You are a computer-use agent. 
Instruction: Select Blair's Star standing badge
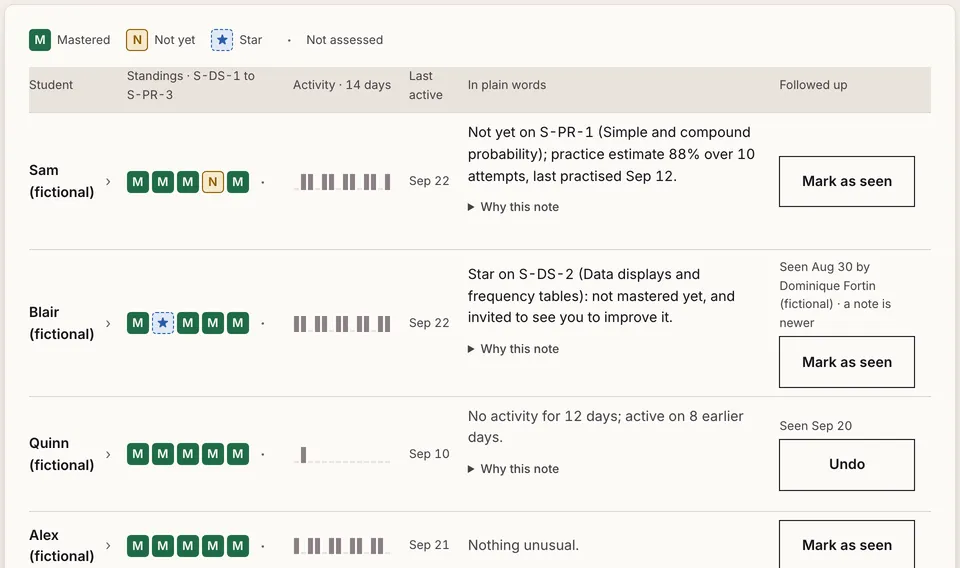163,323
